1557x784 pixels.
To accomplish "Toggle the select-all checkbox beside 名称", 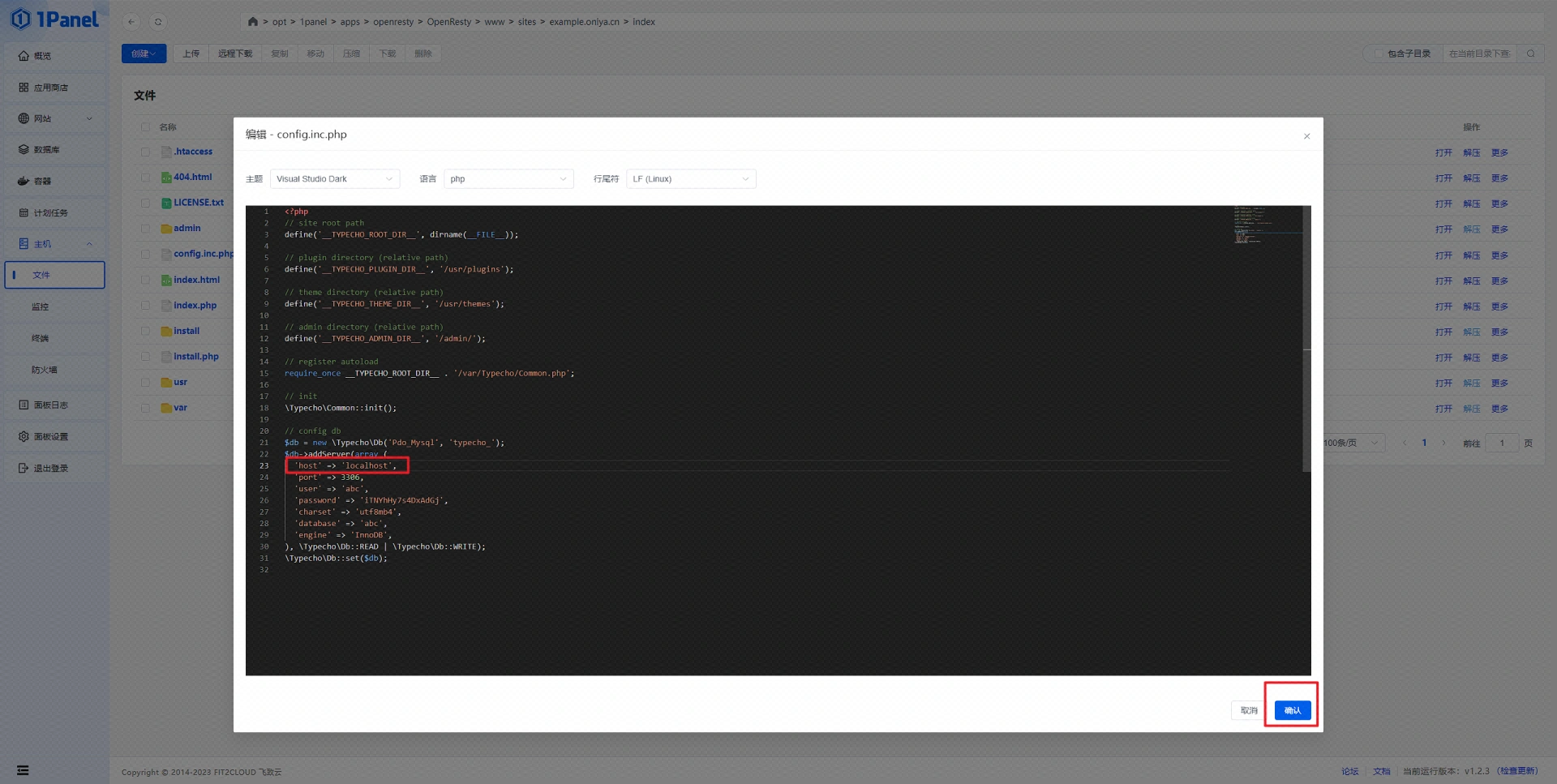I will [x=145, y=126].
